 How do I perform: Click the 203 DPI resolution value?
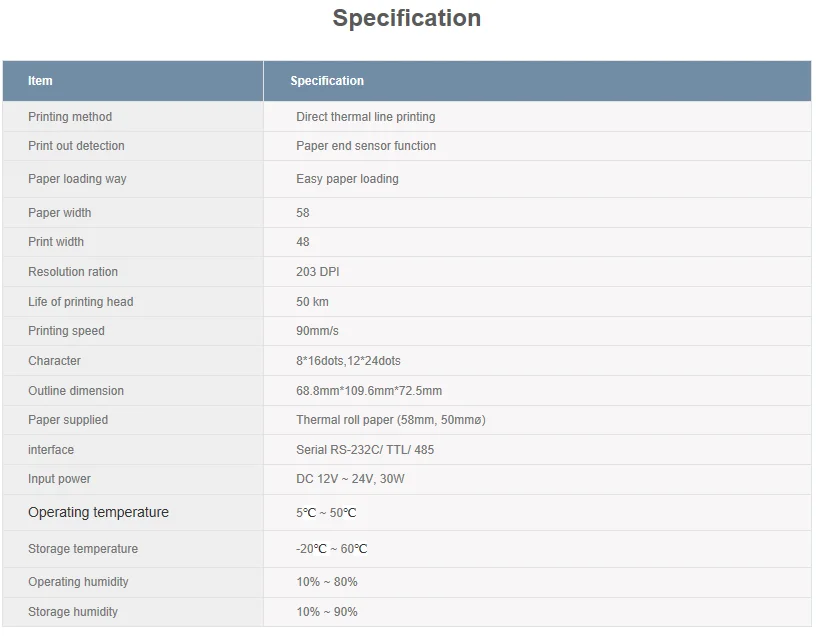[319, 272]
